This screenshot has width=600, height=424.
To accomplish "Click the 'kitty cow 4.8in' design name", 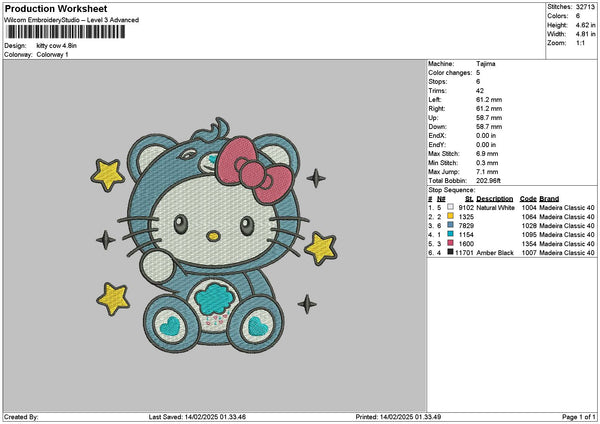I will tap(57, 46).
